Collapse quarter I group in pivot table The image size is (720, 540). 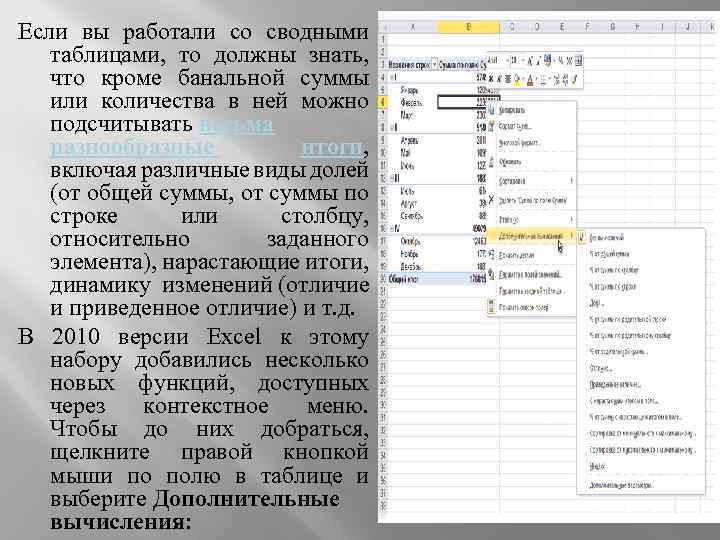point(392,76)
